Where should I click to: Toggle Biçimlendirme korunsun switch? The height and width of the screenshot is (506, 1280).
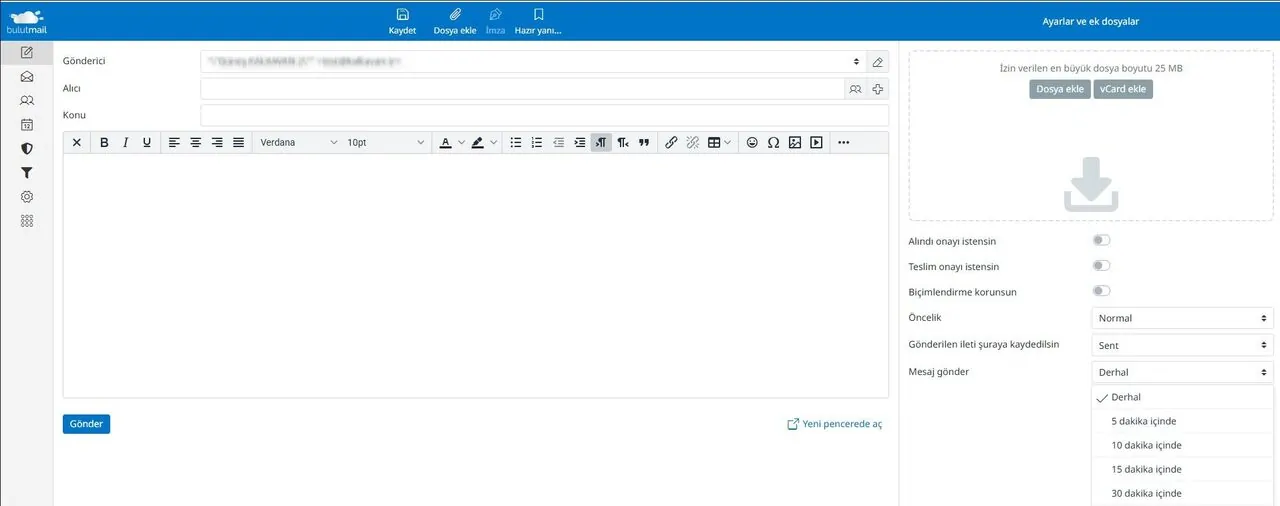click(1101, 290)
